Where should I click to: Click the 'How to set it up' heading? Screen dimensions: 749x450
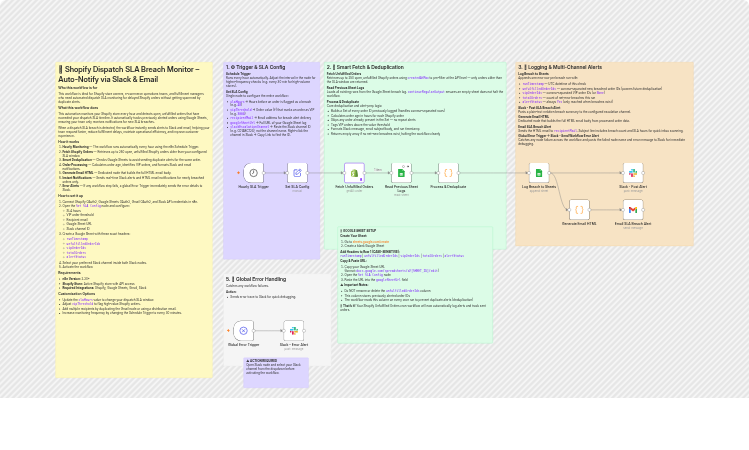coord(71,196)
